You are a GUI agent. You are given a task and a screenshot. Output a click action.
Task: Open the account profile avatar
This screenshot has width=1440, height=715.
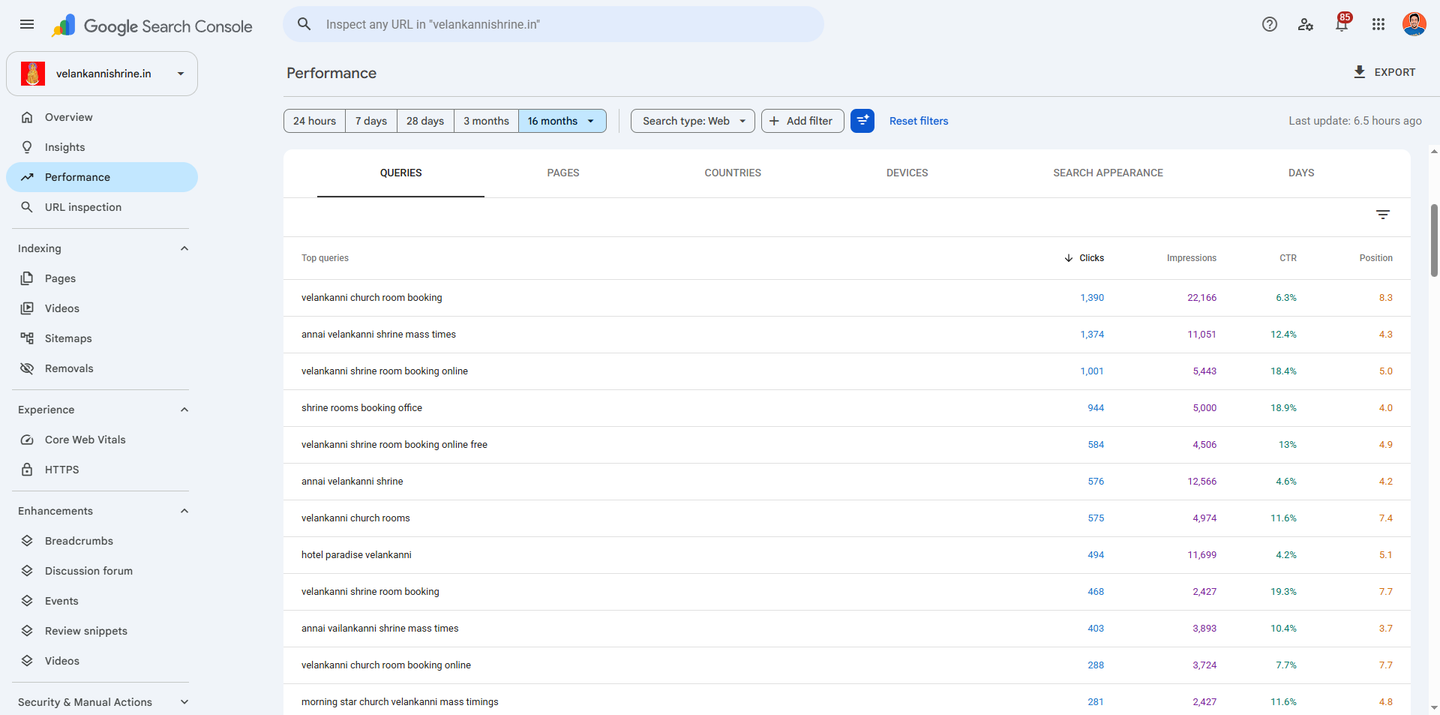[x=1414, y=24]
